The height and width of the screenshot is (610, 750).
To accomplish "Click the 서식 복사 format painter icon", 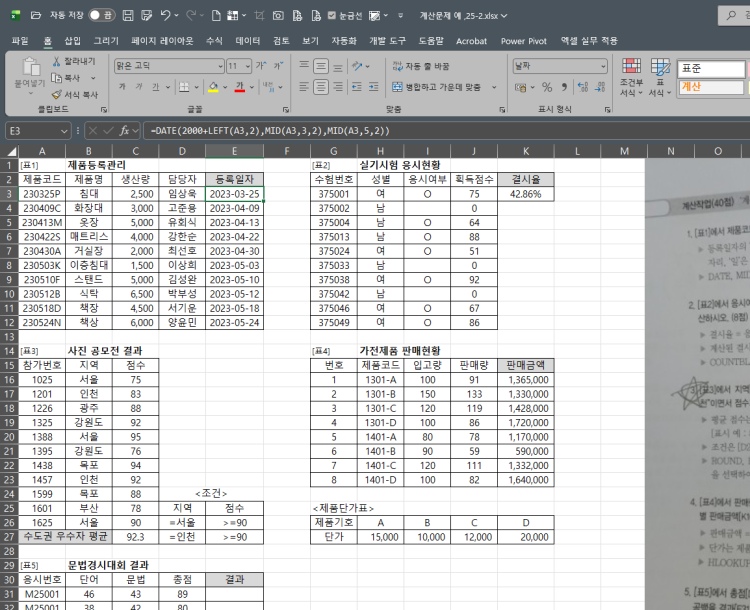I will pos(56,94).
